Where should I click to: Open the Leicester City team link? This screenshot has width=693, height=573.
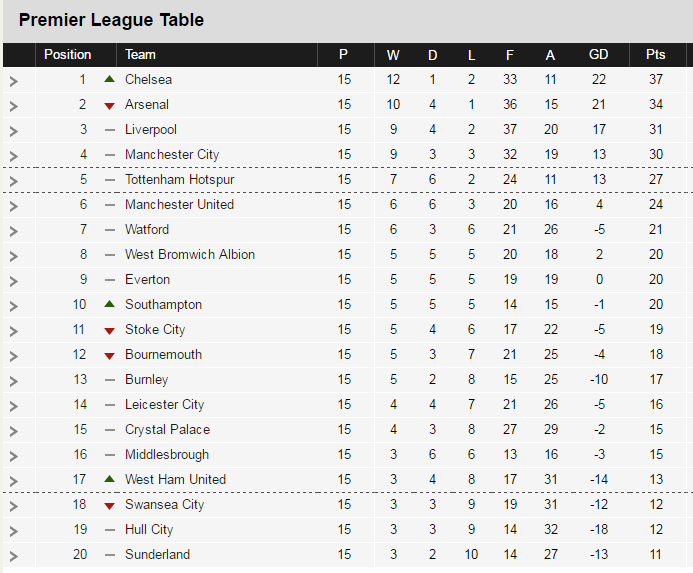[x=164, y=404]
